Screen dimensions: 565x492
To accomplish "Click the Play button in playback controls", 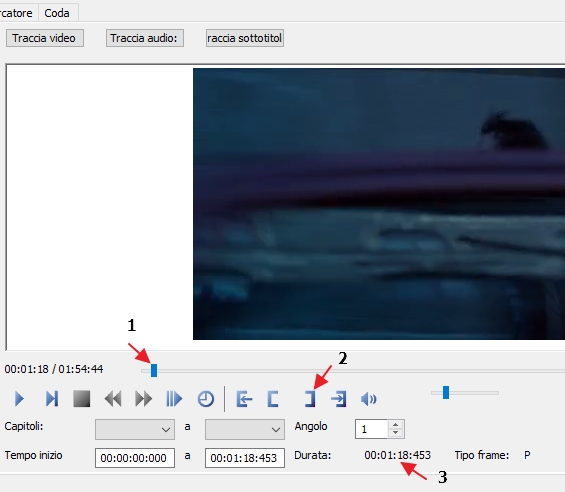I will click(x=19, y=399).
